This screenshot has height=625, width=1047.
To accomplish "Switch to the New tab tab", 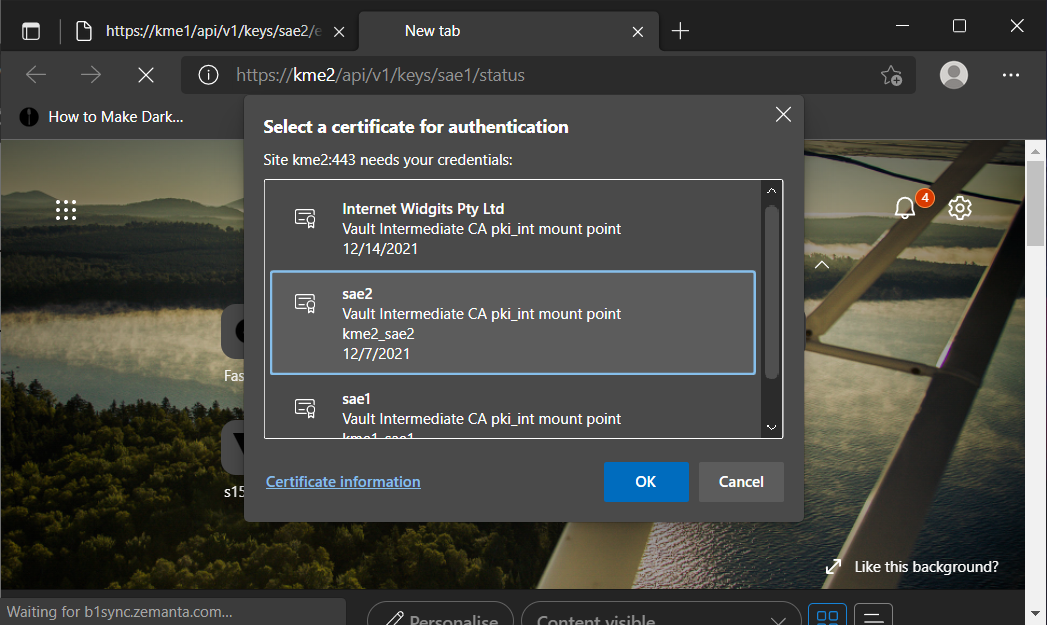I will (x=509, y=31).
